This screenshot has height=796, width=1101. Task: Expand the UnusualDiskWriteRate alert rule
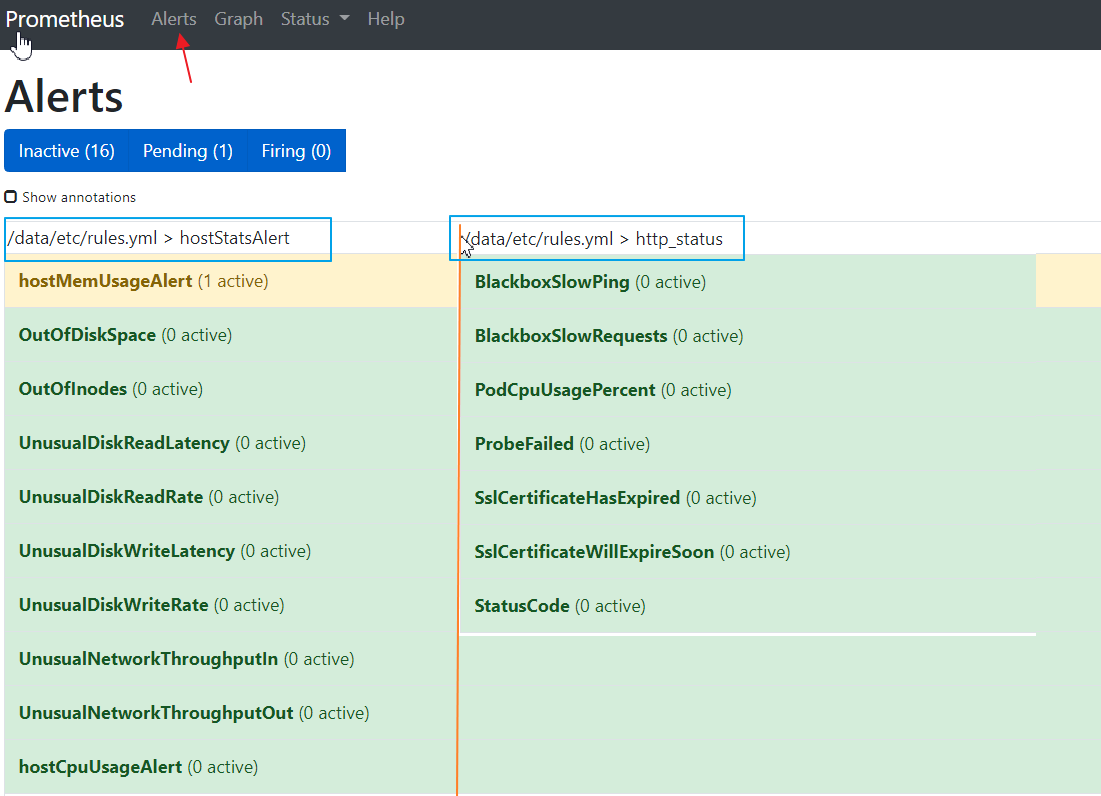230,605
